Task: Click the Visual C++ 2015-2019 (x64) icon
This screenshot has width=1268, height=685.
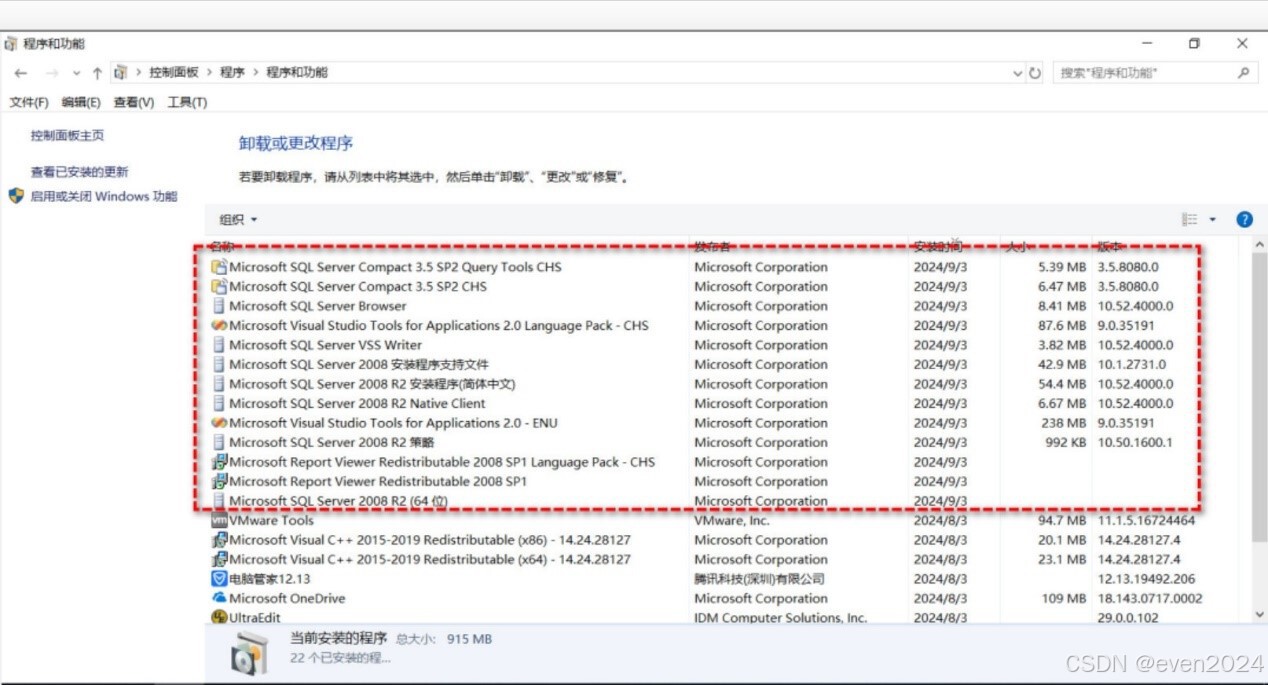Action: pyautogui.click(x=219, y=559)
